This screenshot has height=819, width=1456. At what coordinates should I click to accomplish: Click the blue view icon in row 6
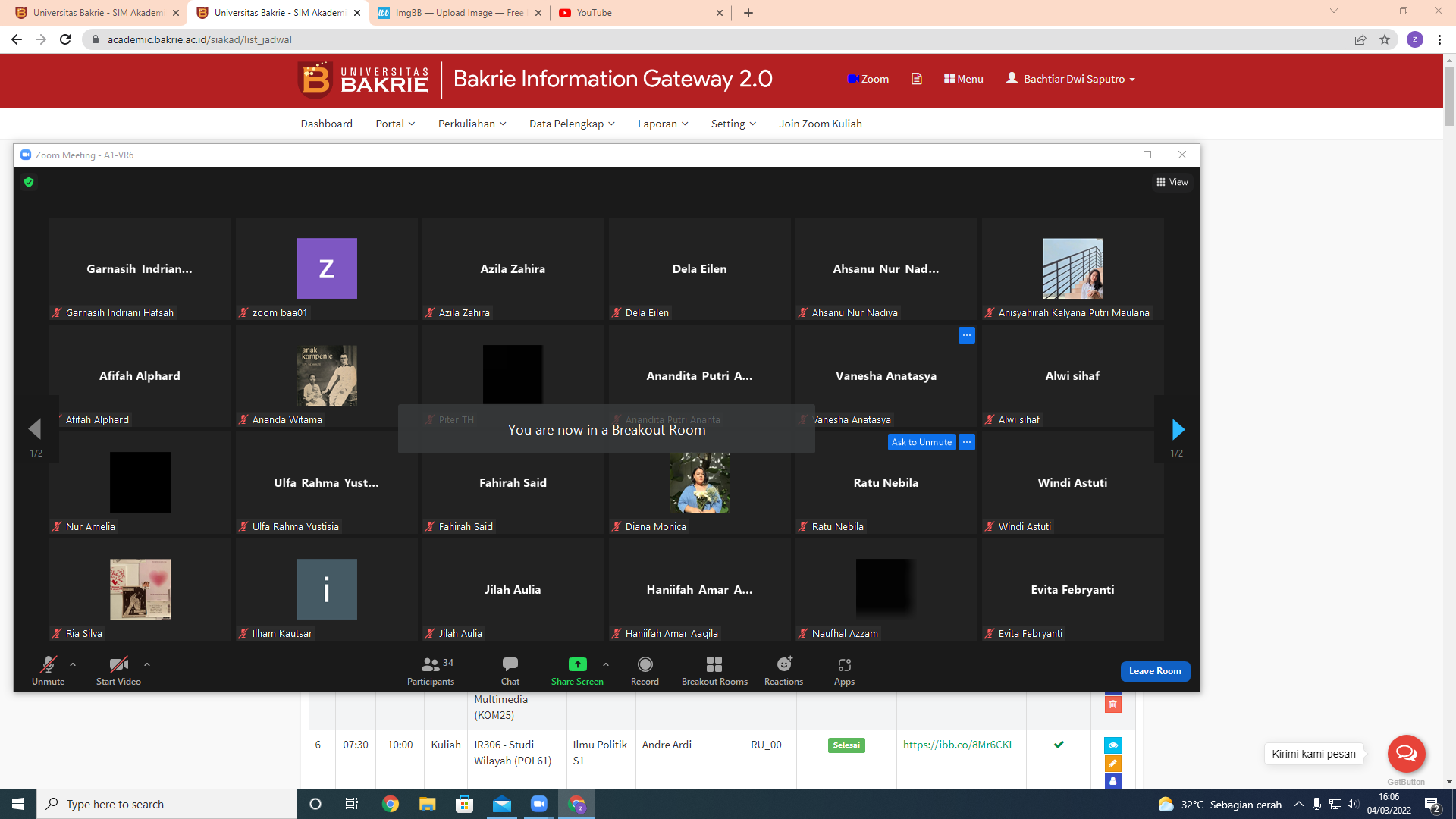pos(1112,745)
